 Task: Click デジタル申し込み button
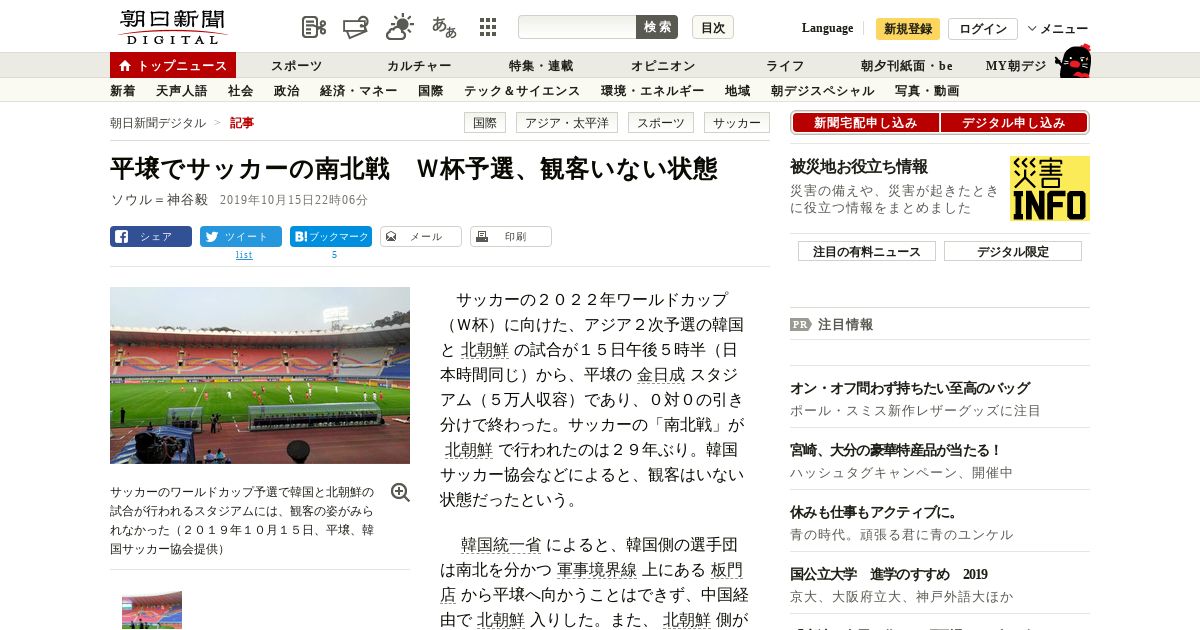[1014, 123]
